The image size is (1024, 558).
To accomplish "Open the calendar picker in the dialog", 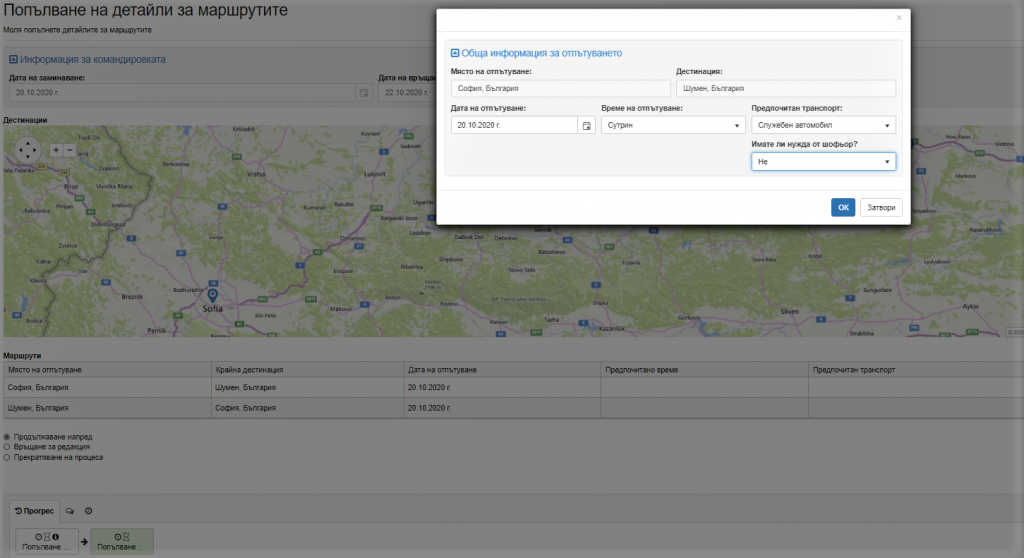I will point(586,125).
